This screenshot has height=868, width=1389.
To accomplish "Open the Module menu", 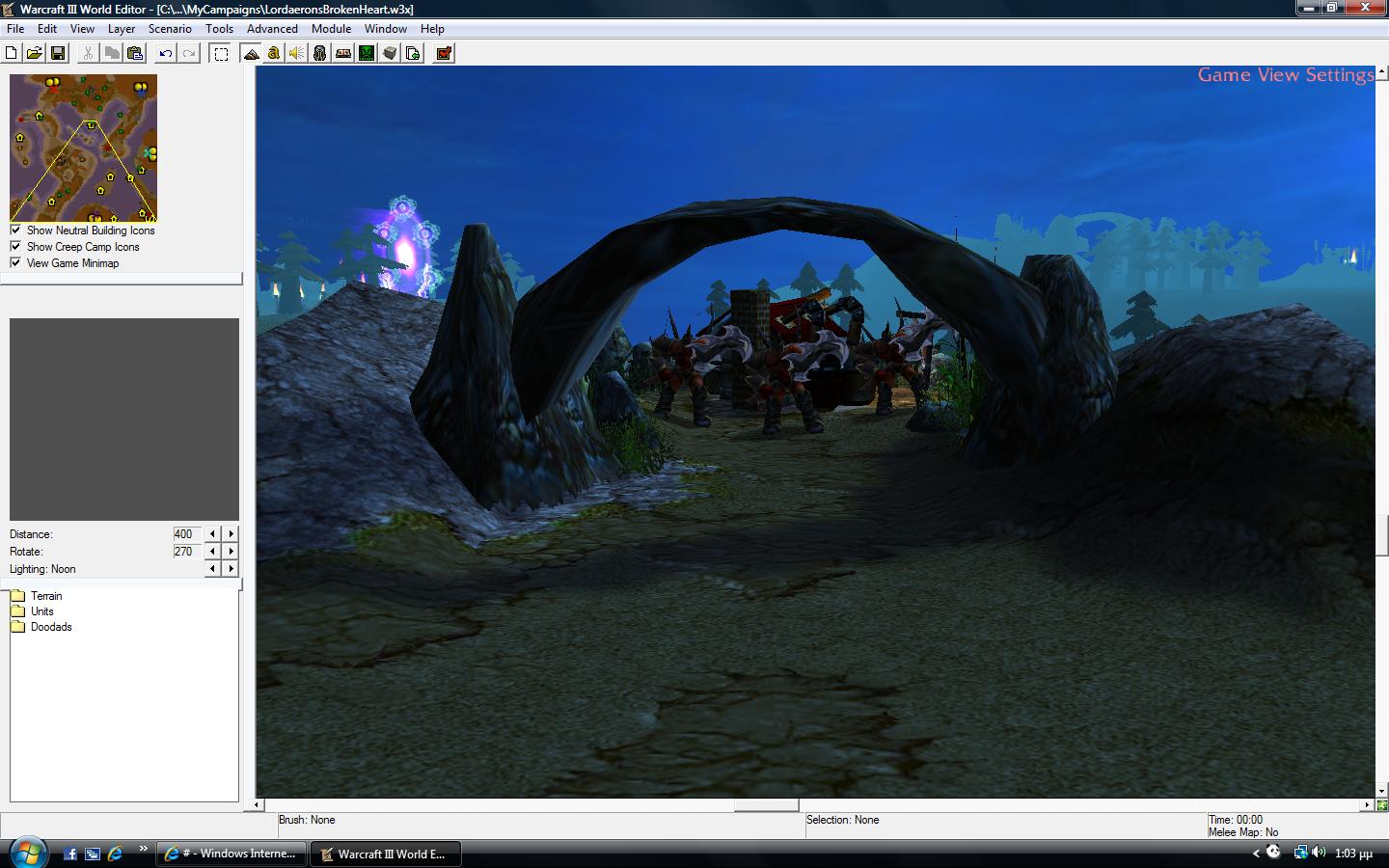I will tap(331, 29).
